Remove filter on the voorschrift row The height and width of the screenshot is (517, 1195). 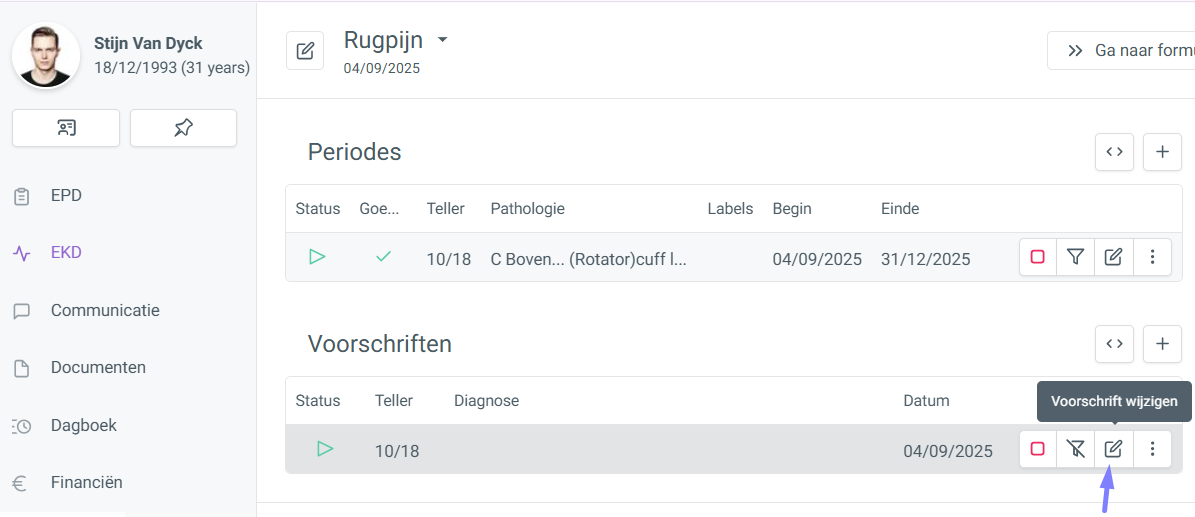point(1075,449)
